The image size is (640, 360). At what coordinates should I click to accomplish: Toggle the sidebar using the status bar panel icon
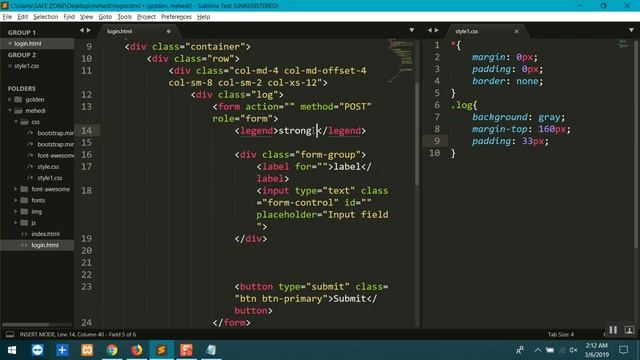(10, 334)
